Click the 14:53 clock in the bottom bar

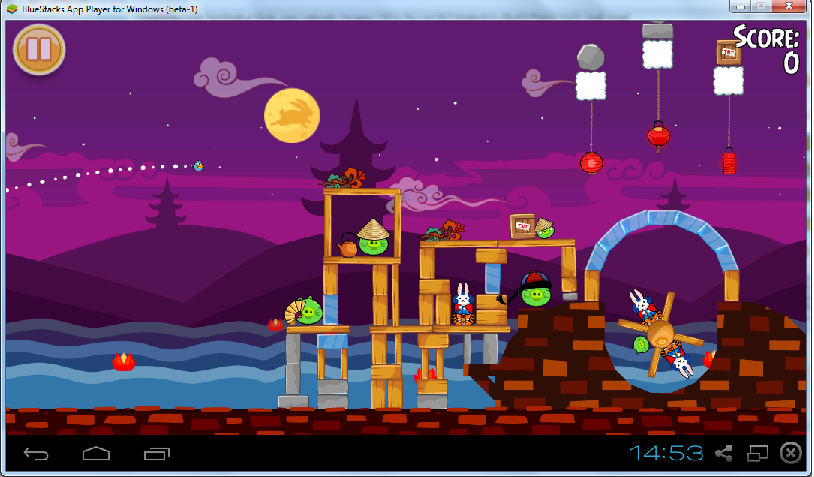click(667, 453)
